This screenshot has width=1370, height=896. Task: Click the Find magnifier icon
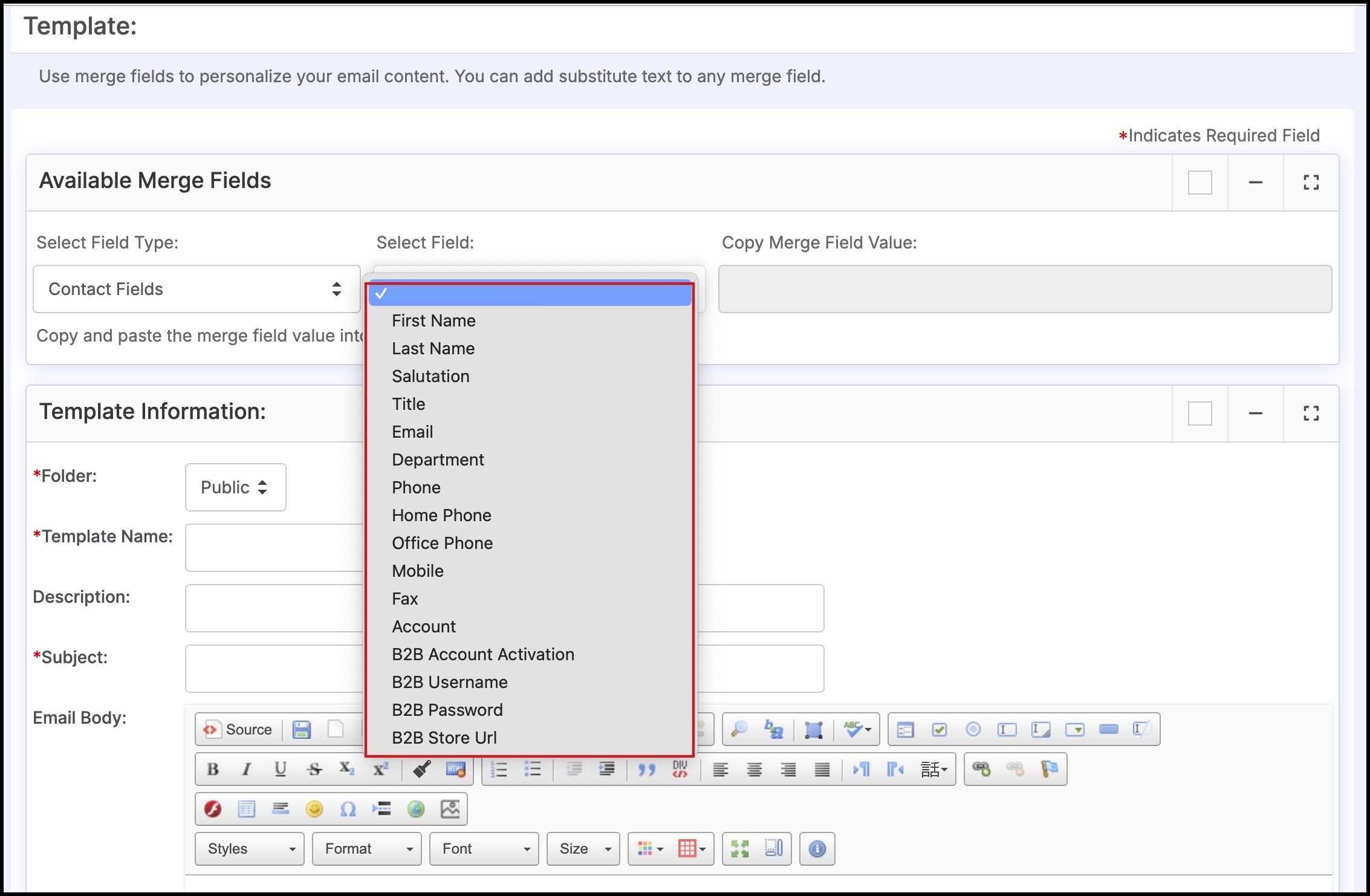[x=739, y=729]
